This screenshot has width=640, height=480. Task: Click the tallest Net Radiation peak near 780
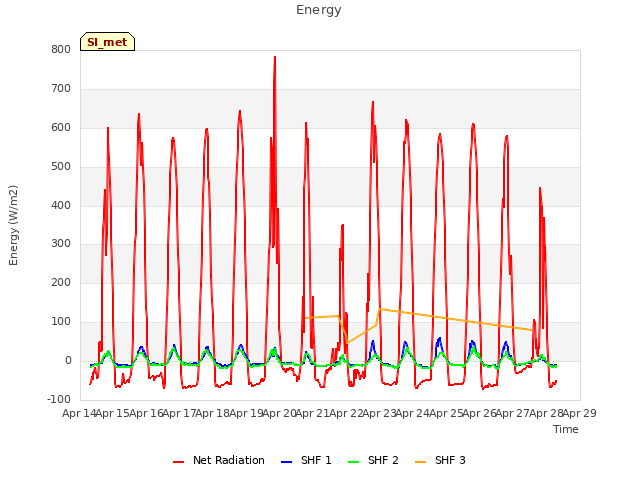(x=275, y=58)
